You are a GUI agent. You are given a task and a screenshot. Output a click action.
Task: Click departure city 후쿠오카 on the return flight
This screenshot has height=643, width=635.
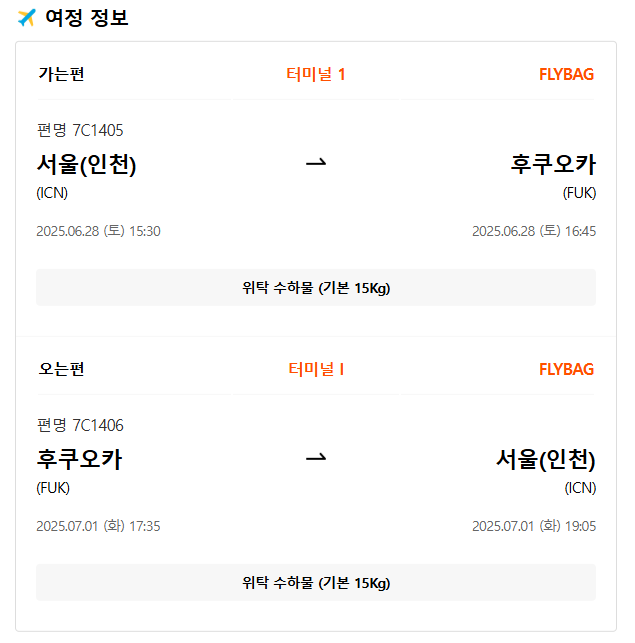(79, 460)
